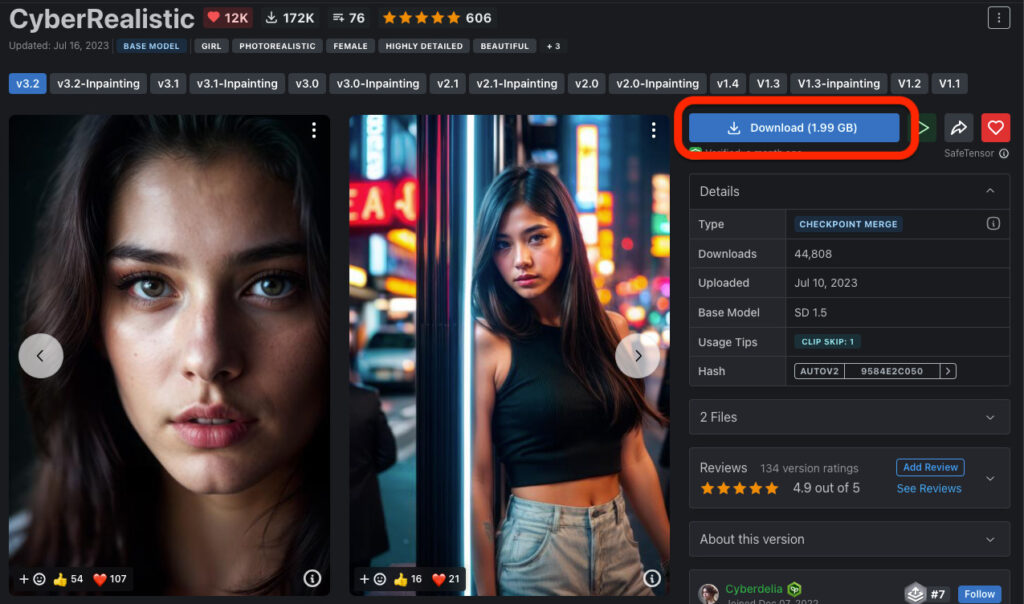Open the V1.3-inpainting version tab
This screenshot has height=604, width=1024.
(x=839, y=84)
